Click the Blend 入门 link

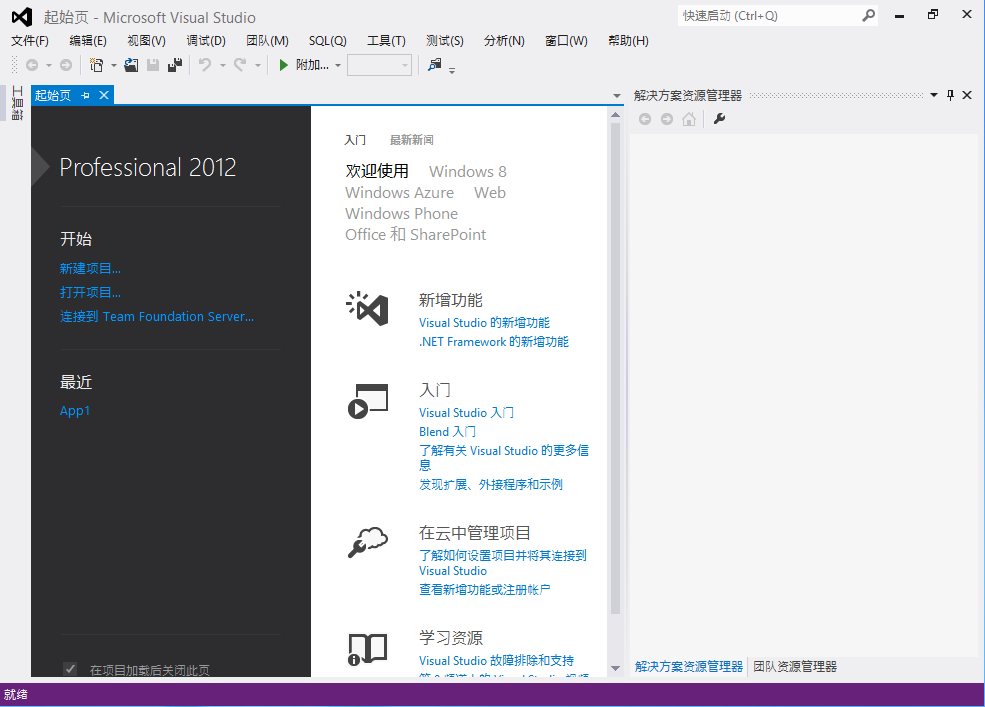point(447,432)
